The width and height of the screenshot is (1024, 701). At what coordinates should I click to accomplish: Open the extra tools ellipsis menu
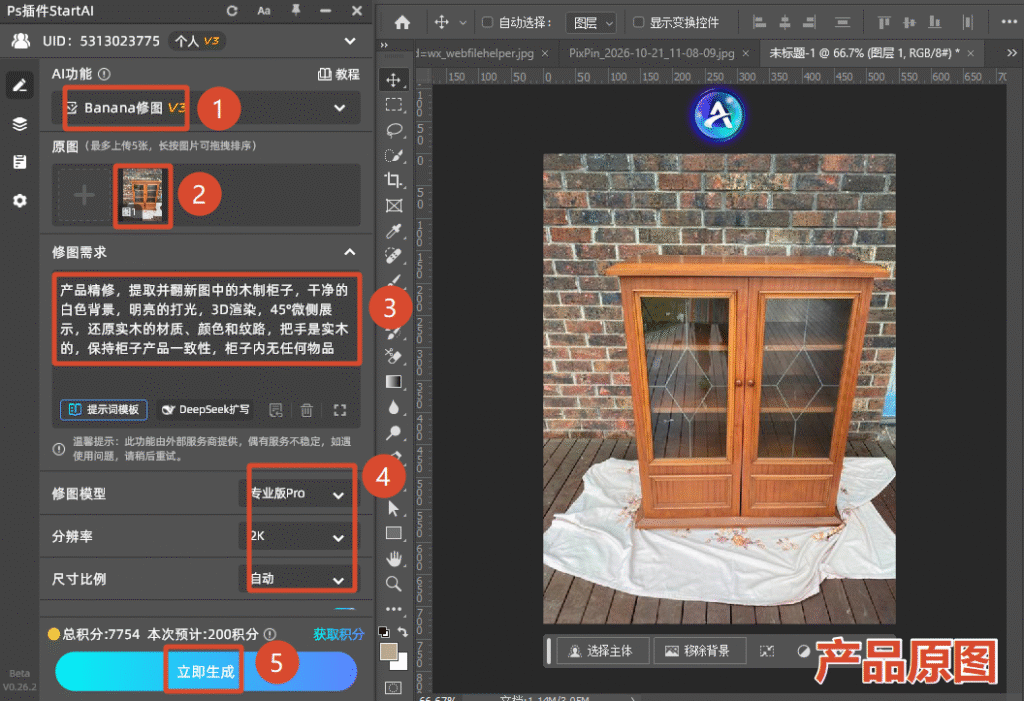point(393,609)
